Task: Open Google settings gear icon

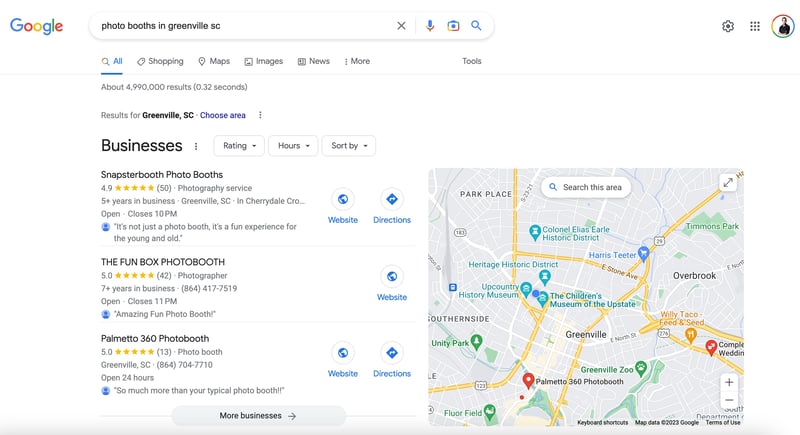Action: coord(728,26)
